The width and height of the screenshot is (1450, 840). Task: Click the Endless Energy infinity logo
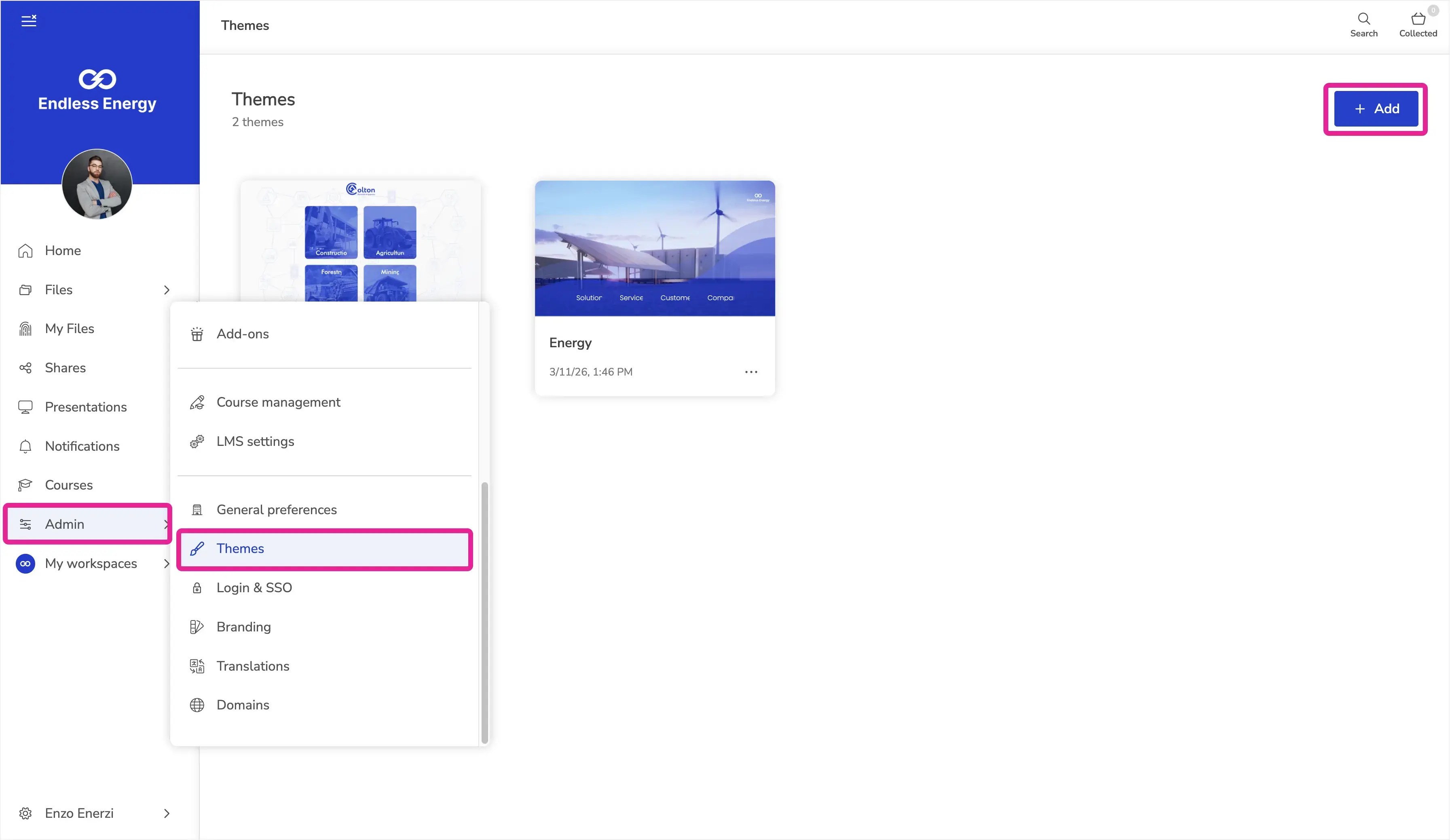point(97,79)
